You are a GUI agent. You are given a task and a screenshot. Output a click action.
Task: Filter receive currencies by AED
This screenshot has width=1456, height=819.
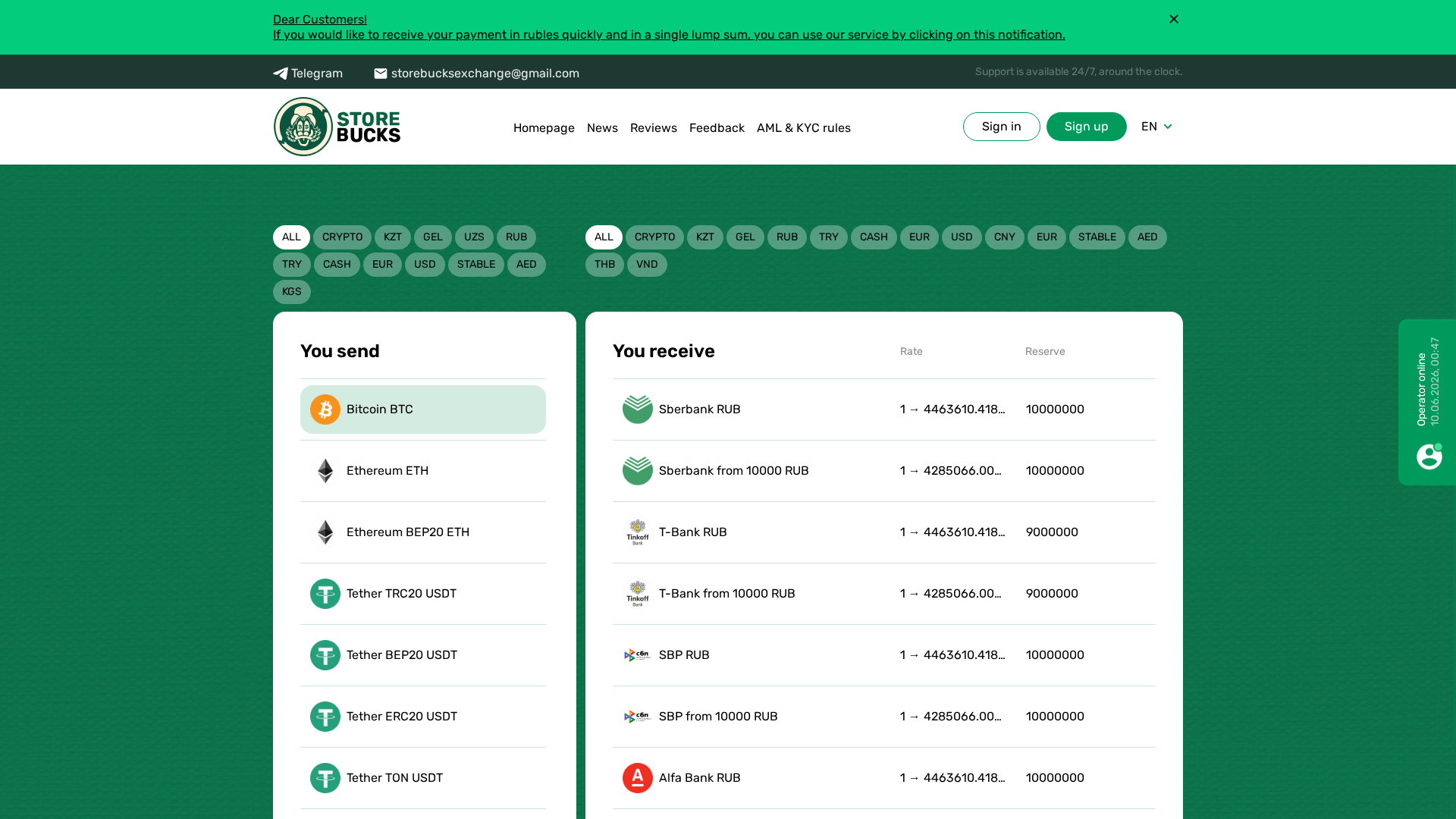pos(1147,237)
